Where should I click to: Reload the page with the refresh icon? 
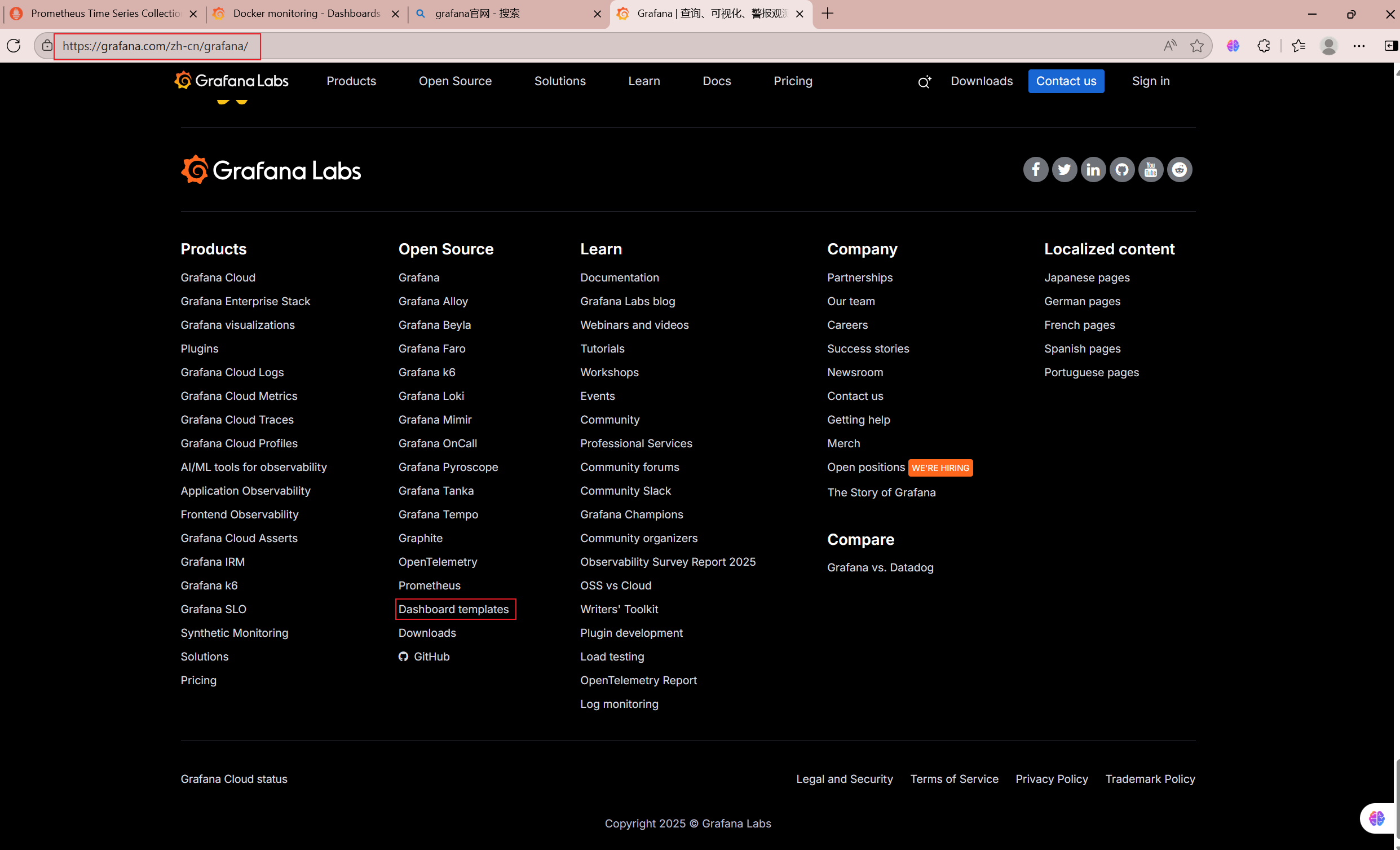(x=14, y=46)
